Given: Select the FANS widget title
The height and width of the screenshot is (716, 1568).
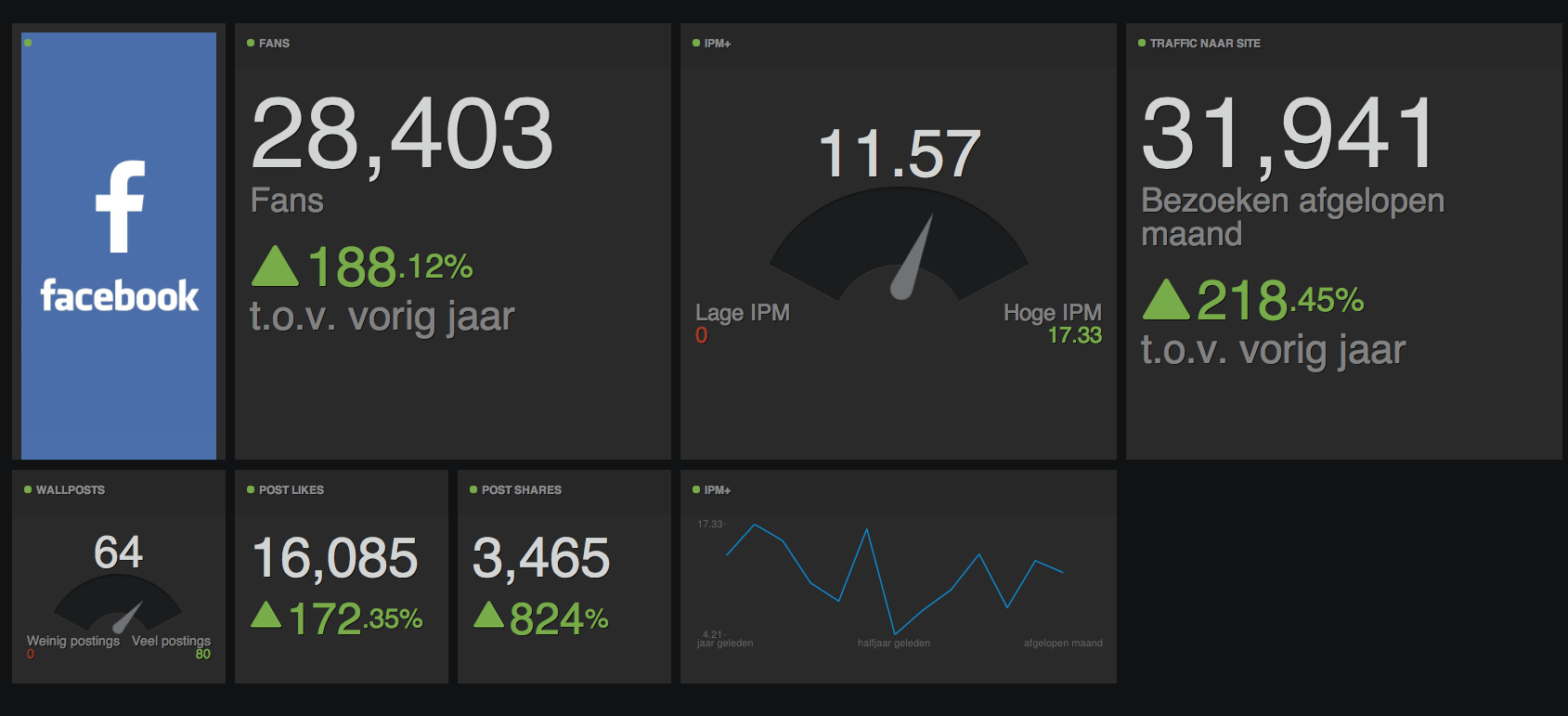Looking at the screenshot, I should coord(274,44).
